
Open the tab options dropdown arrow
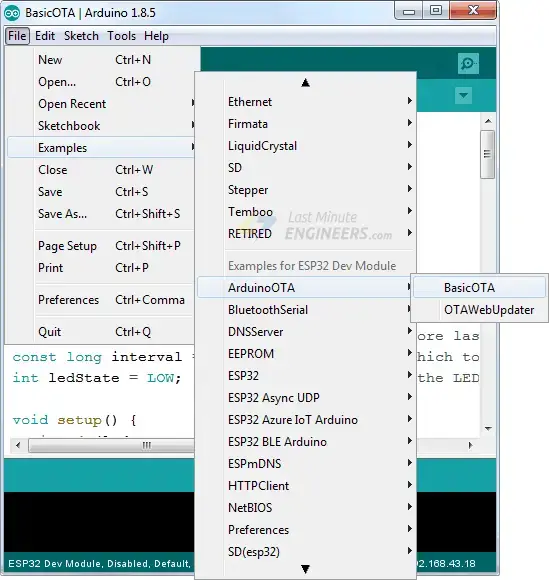[x=463, y=95]
